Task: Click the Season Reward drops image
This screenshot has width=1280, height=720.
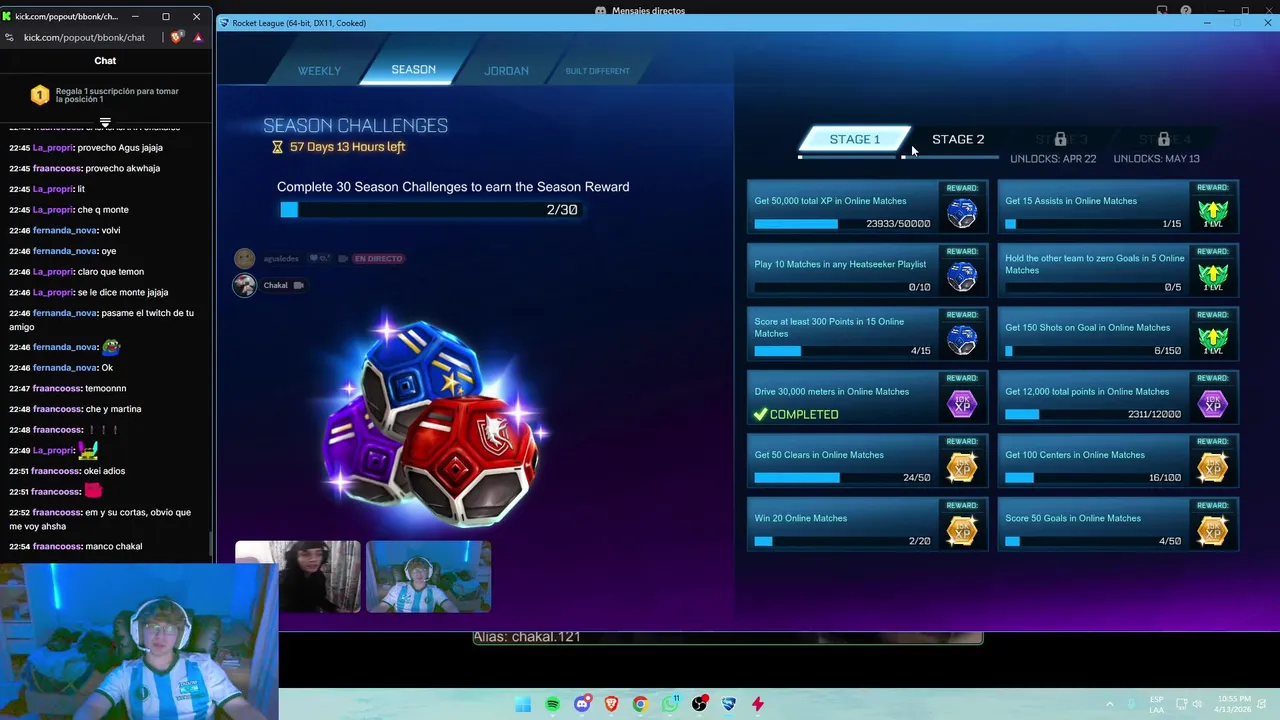Action: click(433, 425)
